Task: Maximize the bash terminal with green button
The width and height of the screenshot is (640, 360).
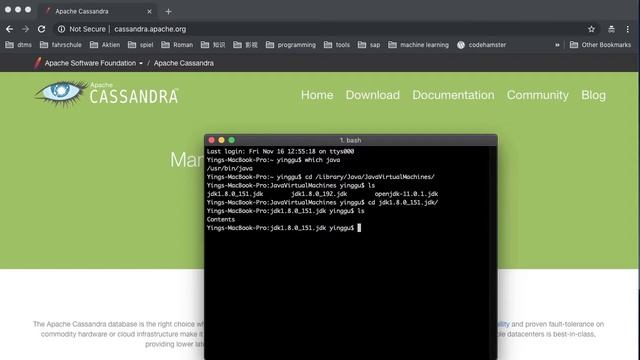Action: click(x=231, y=140)
